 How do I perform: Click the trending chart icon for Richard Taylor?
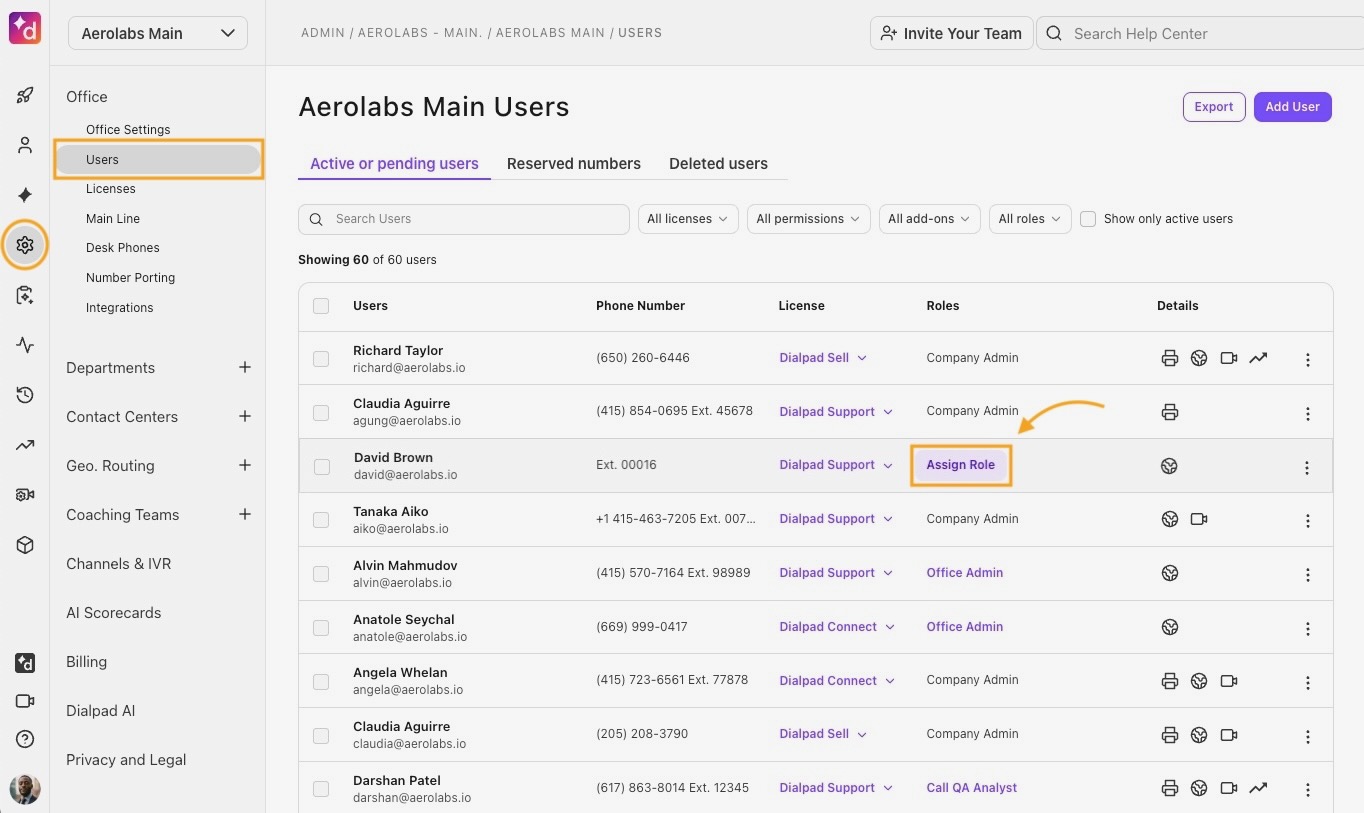point(1258,358)
